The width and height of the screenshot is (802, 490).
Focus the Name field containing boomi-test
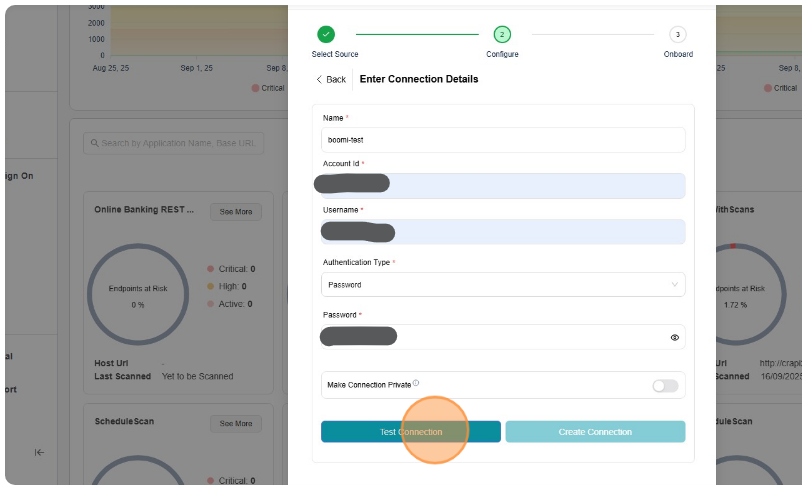point(503,140)
